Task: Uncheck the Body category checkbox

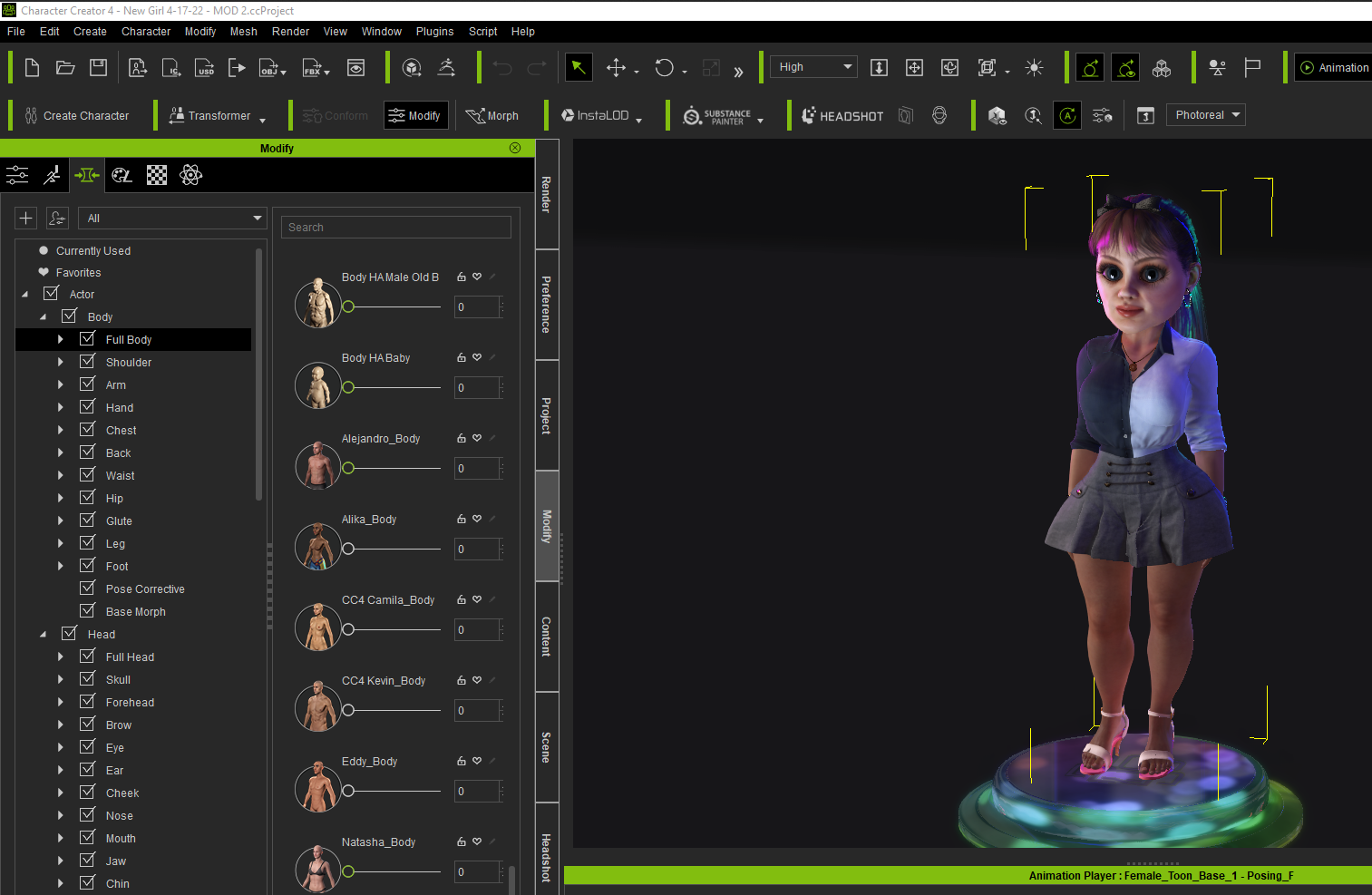Action: pos(70,316)
